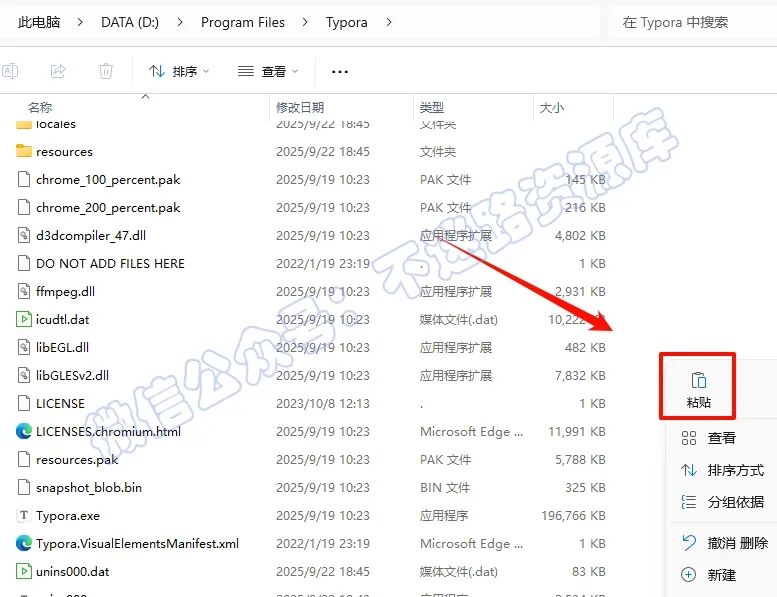Select resources.pak file icon
The height and width of the screenshot is (597, 777).
(24, 459)
